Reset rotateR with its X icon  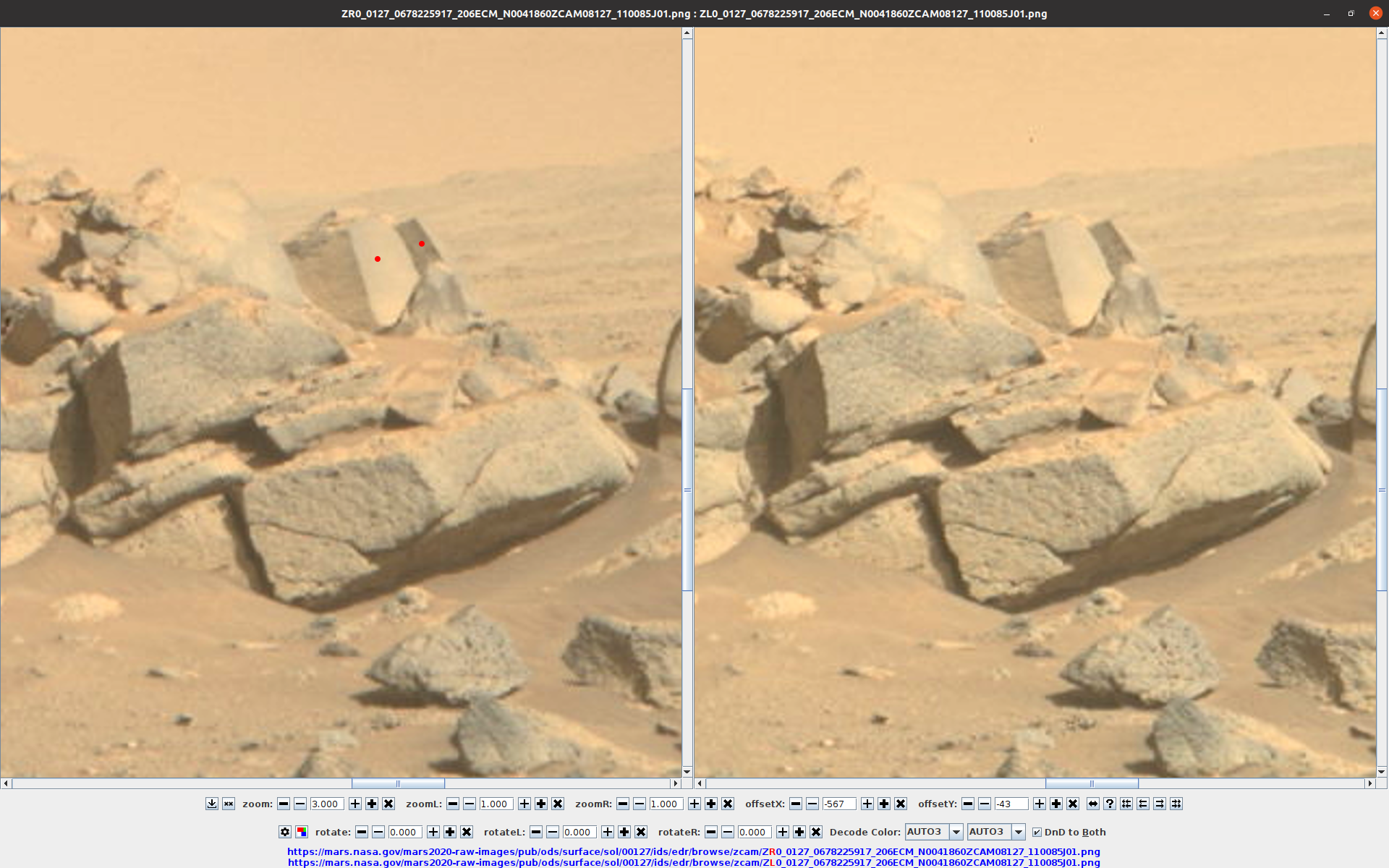pos(816,832)
